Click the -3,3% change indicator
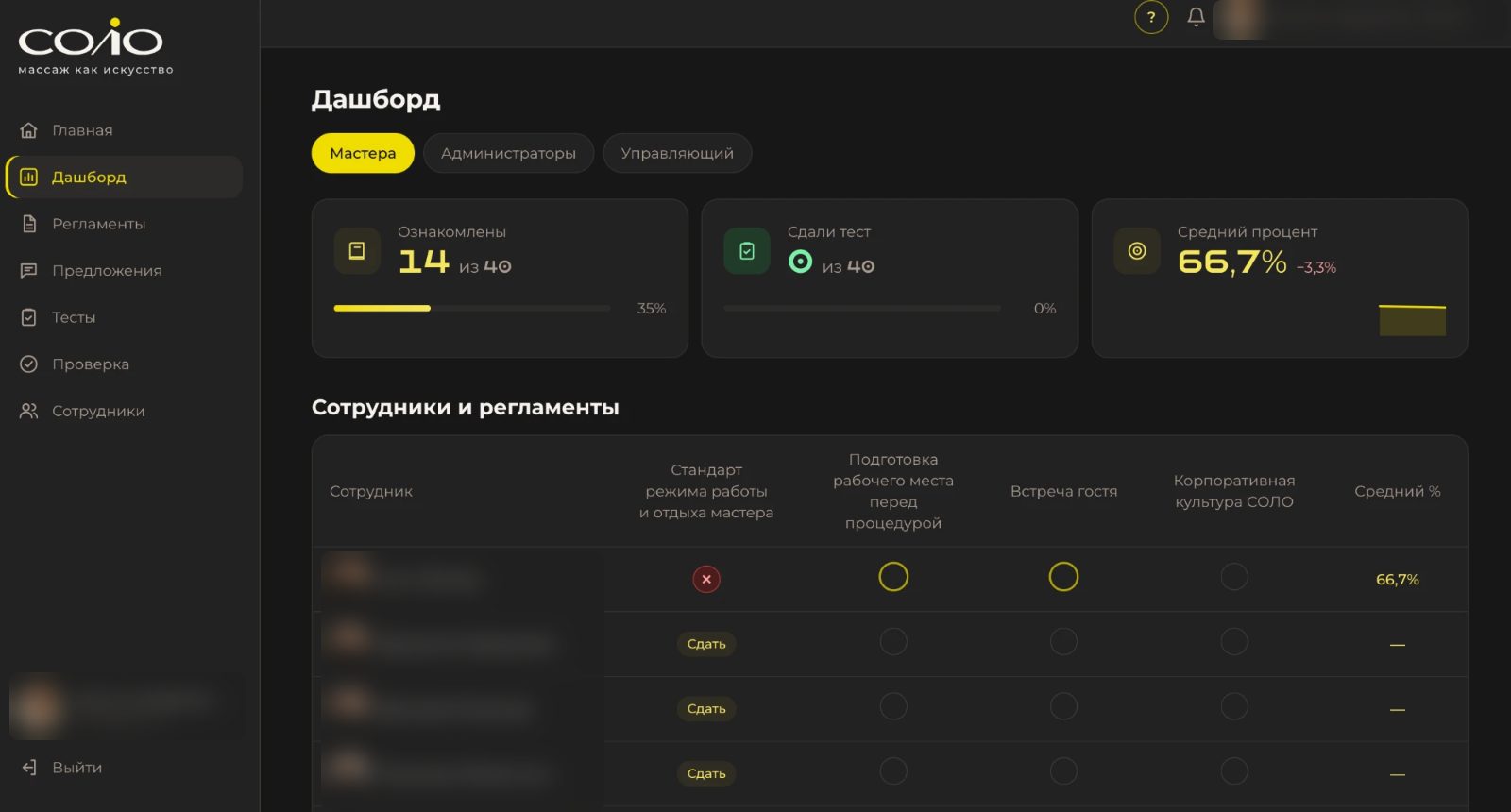1511x812 pixels. [1316, 268]
